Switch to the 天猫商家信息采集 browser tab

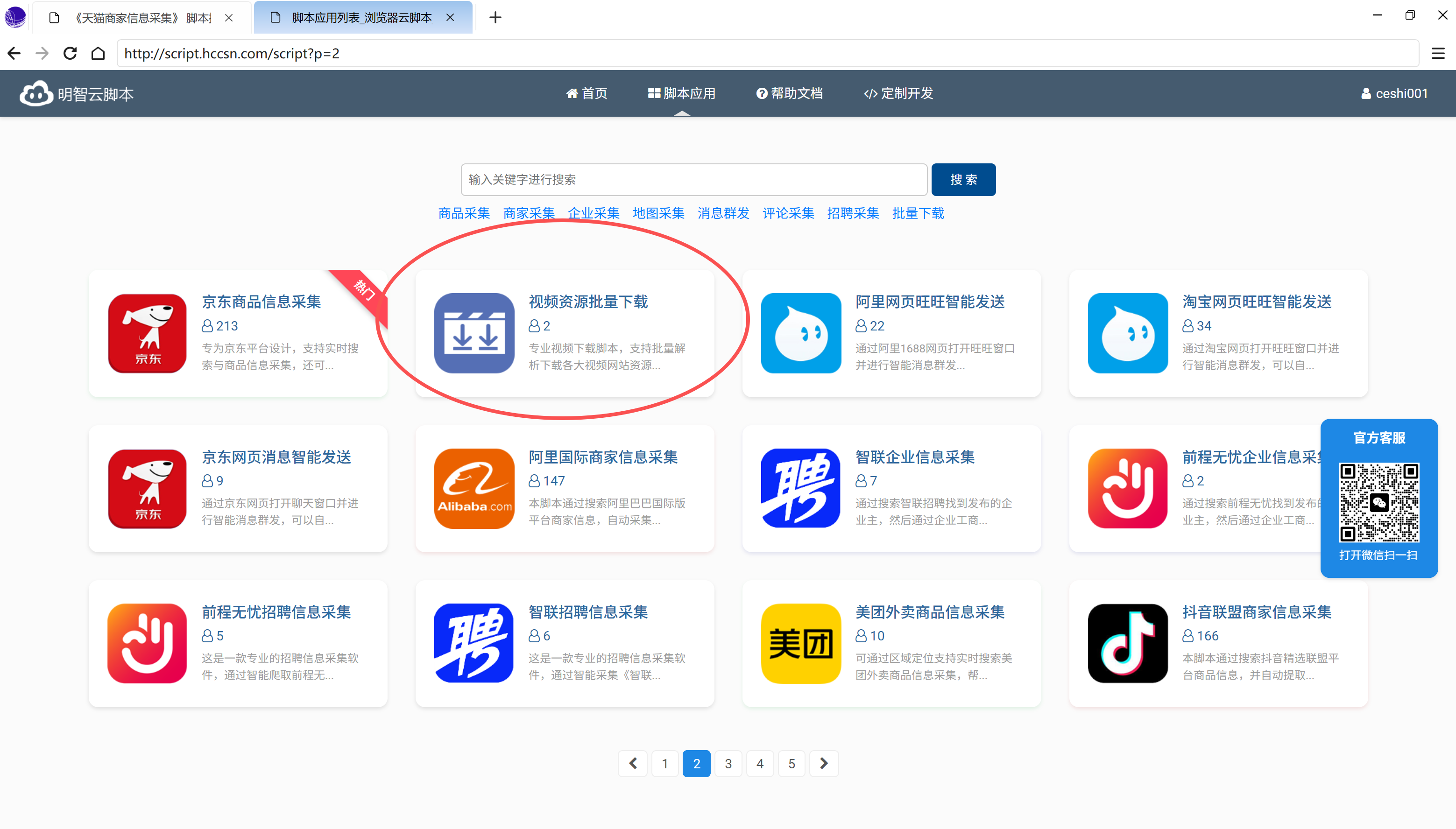pos(142,18)
